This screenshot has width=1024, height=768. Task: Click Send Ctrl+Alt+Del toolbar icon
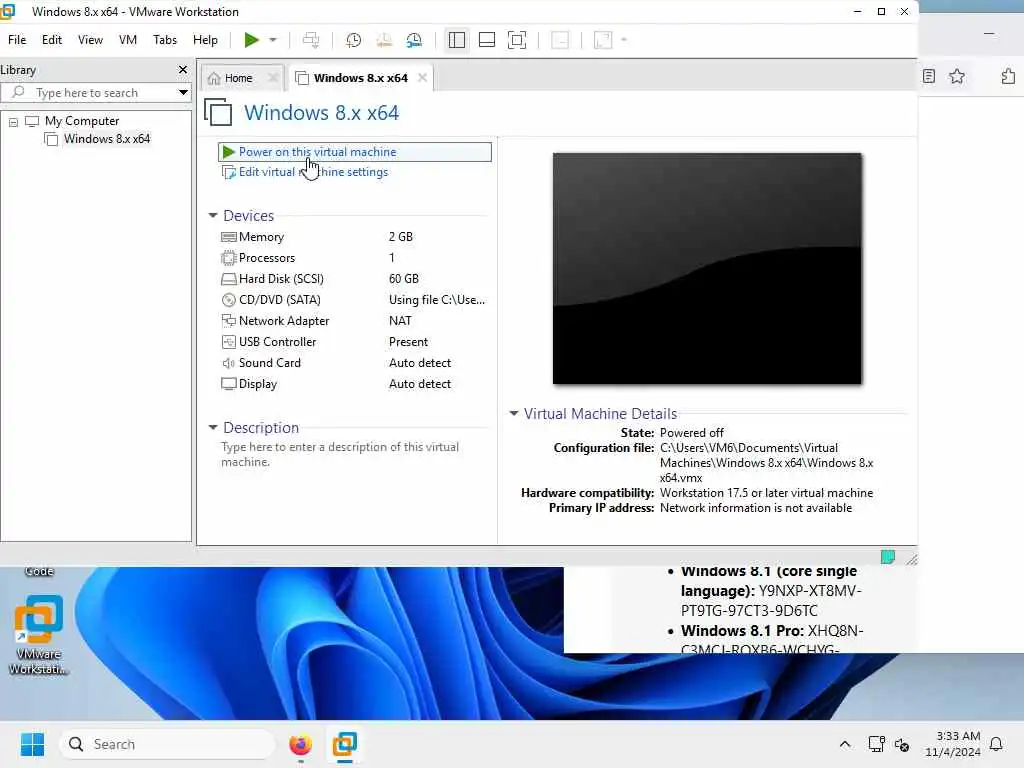pyautogui.click(x=312, y=40)
